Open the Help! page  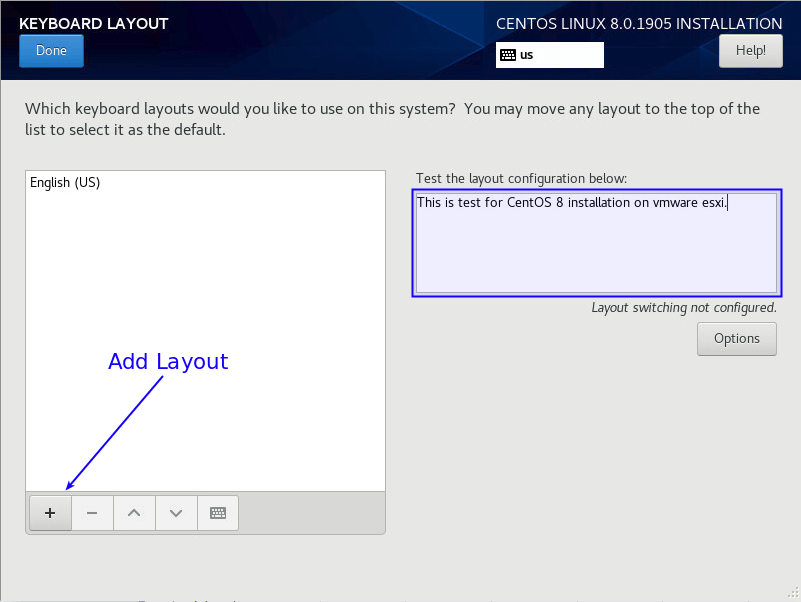(x=750, y=50)
